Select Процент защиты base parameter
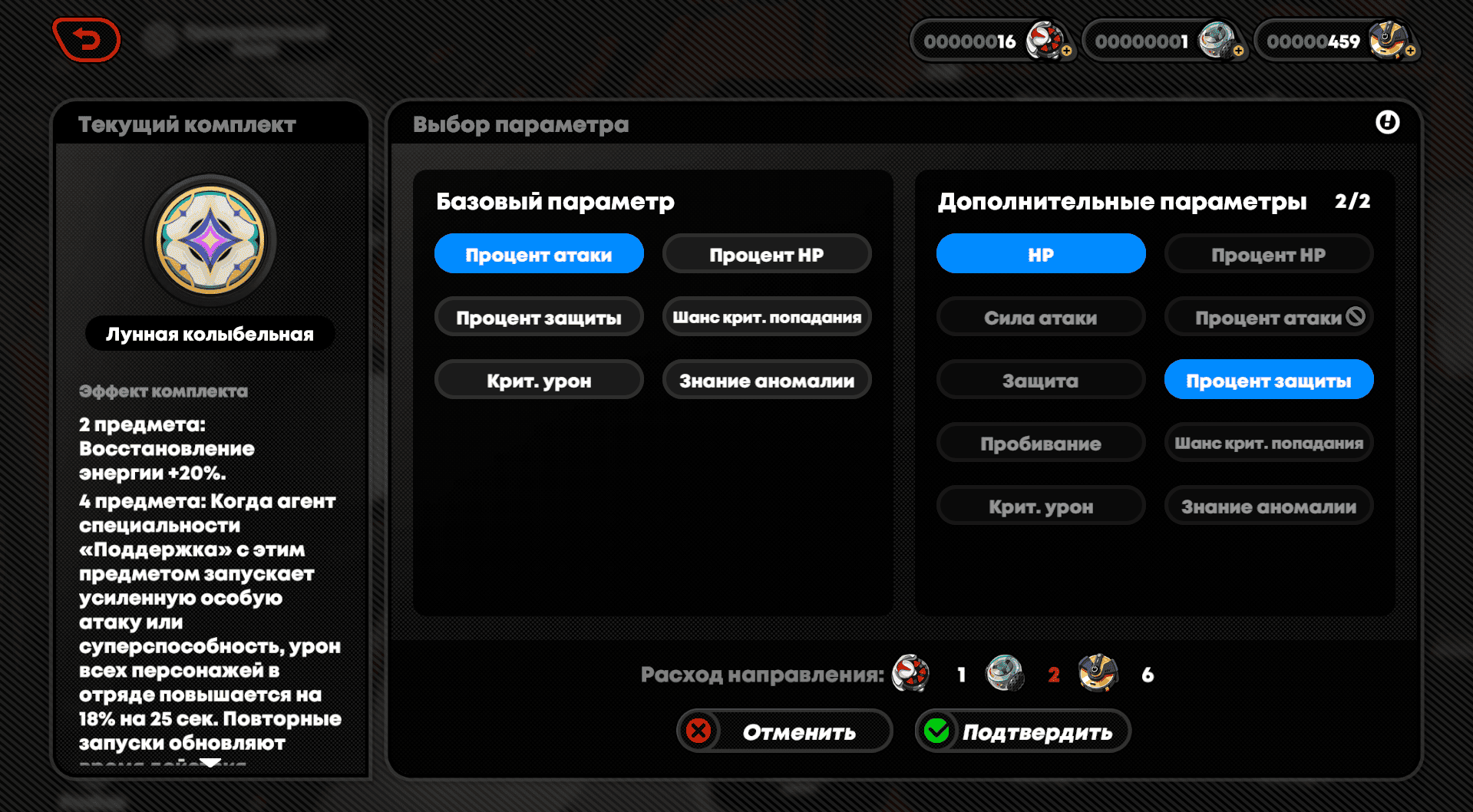 coord(539,317)
